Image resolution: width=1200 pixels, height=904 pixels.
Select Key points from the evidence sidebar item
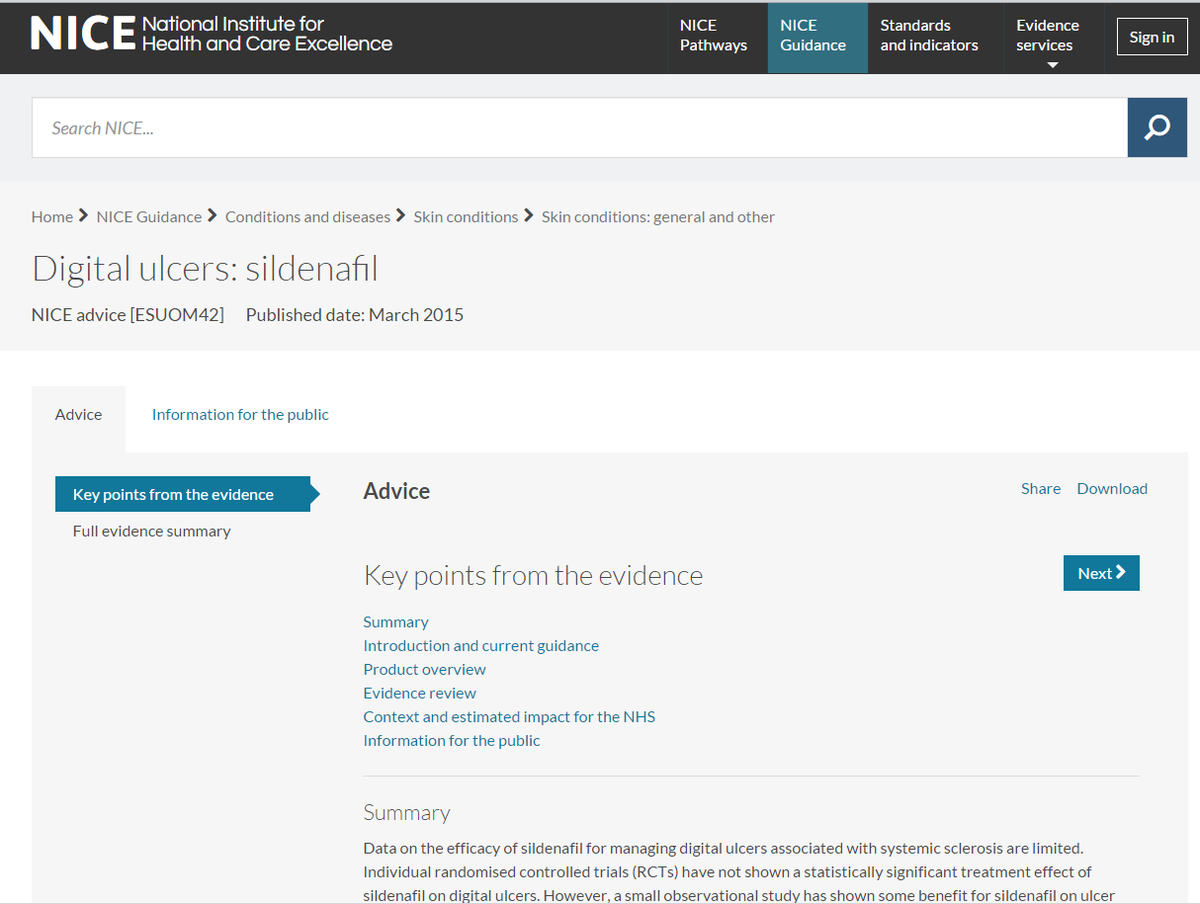pos(182,494)
